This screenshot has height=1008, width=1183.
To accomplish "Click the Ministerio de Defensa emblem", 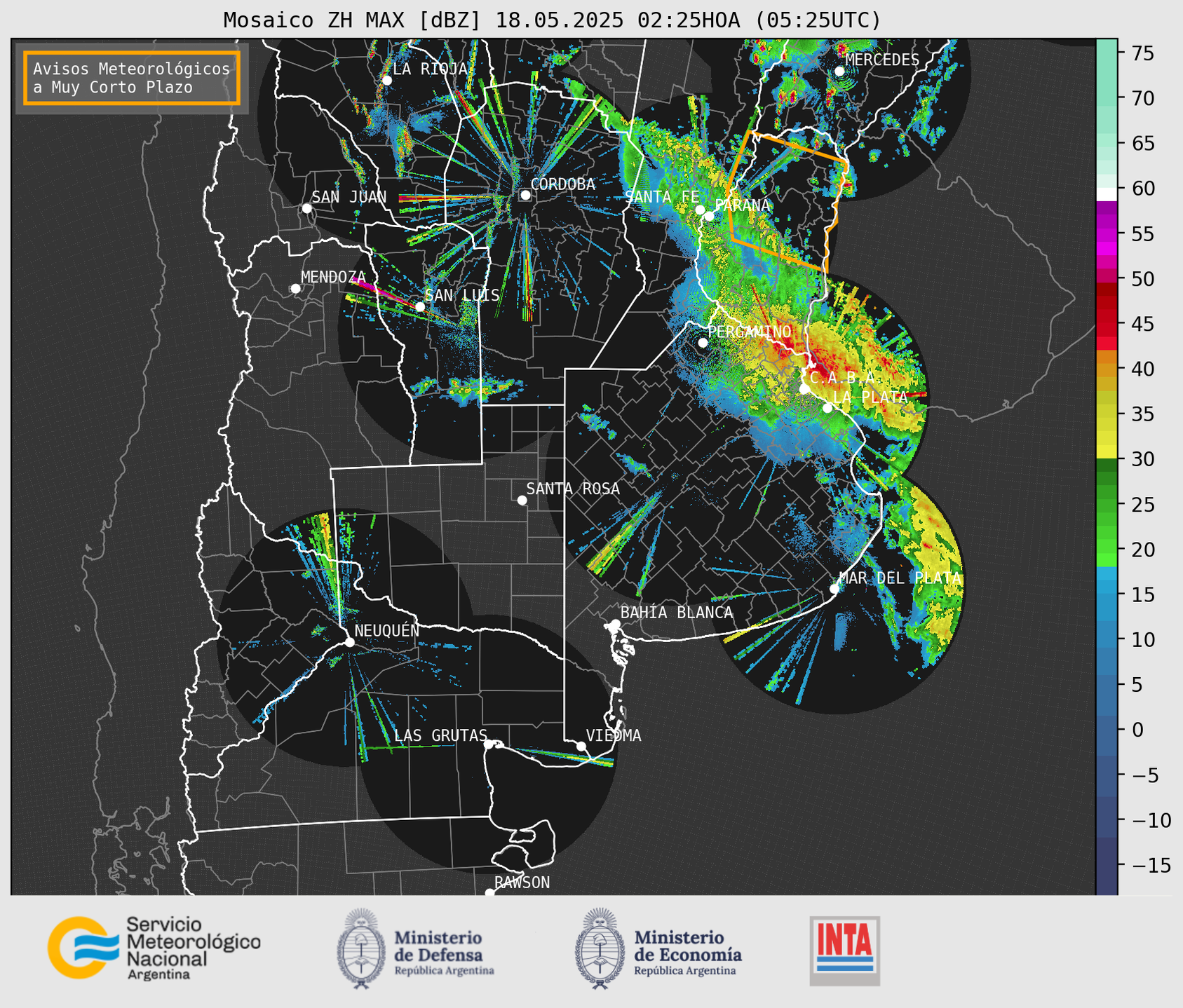I will pos(361,949).
